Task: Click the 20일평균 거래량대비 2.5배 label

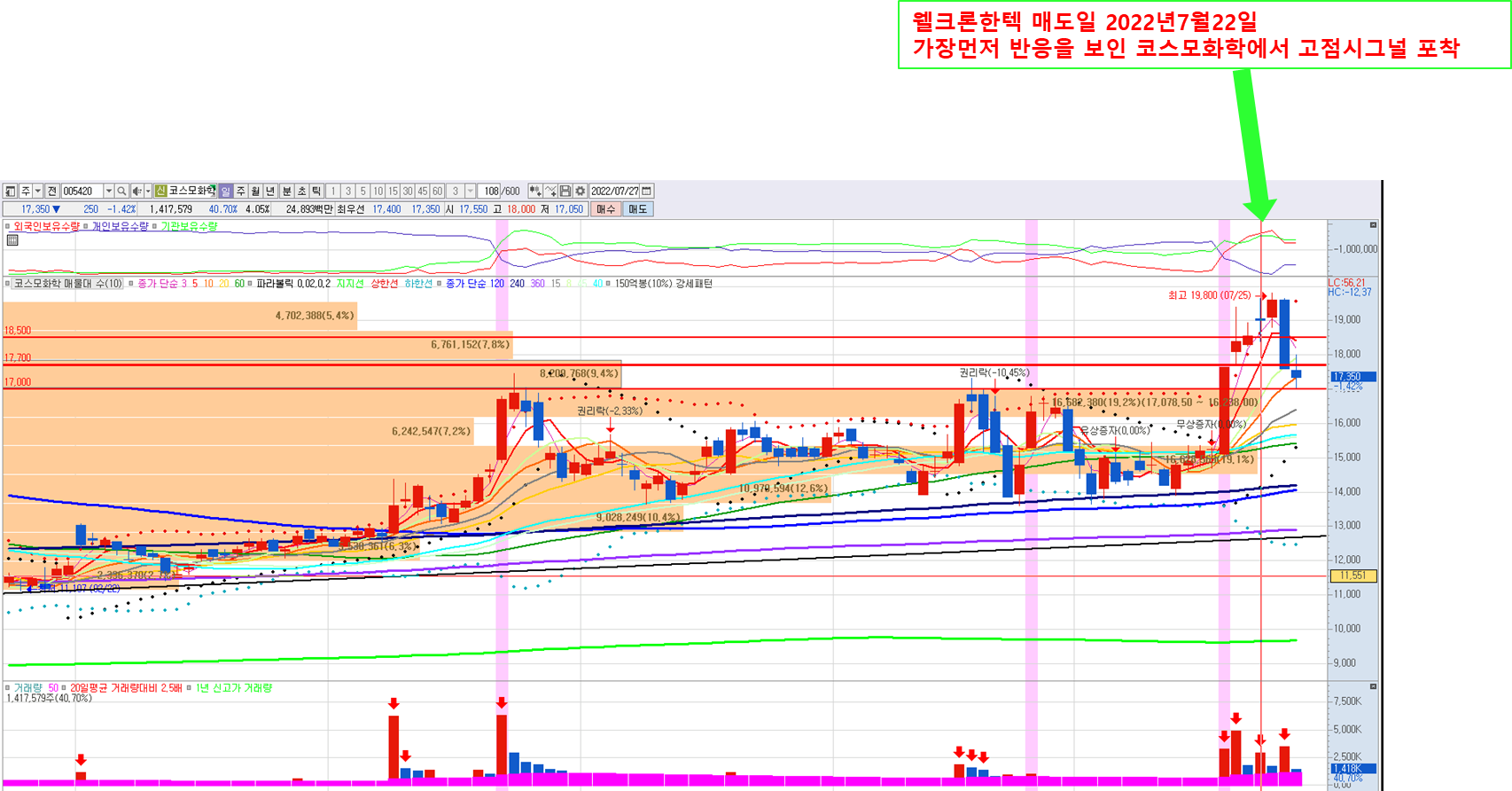Action: (x=126, y=688)
